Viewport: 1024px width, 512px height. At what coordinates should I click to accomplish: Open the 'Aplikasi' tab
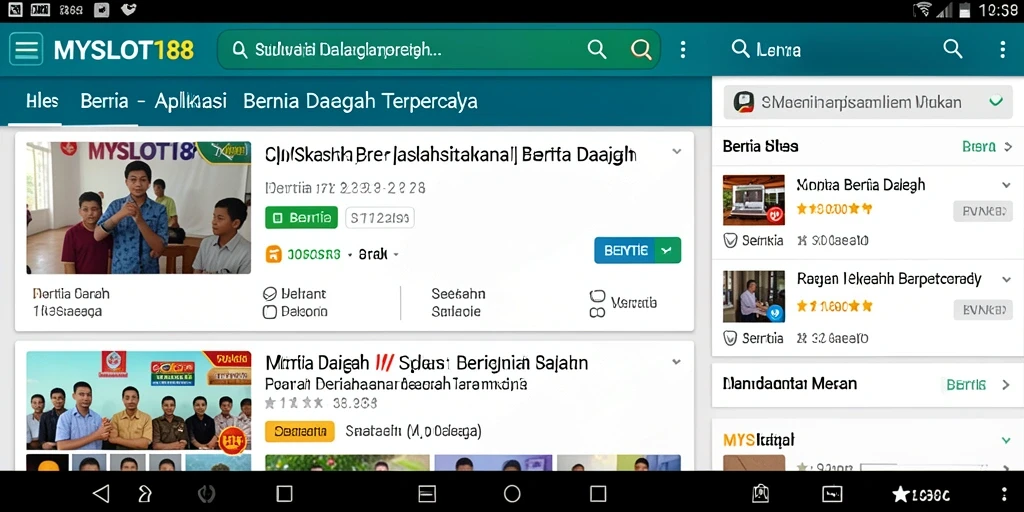pos(190,101)
